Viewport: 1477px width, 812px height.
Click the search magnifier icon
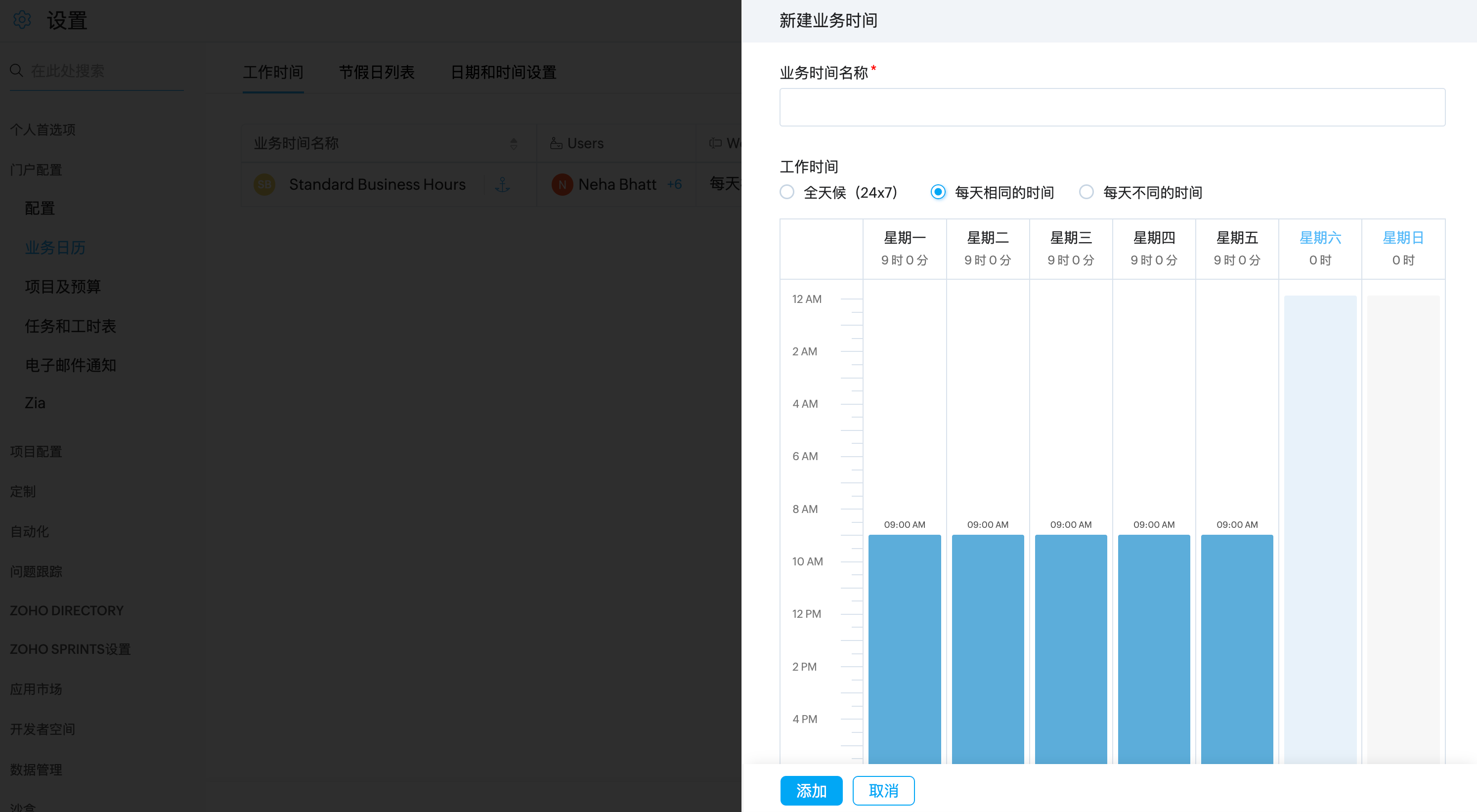16,71
